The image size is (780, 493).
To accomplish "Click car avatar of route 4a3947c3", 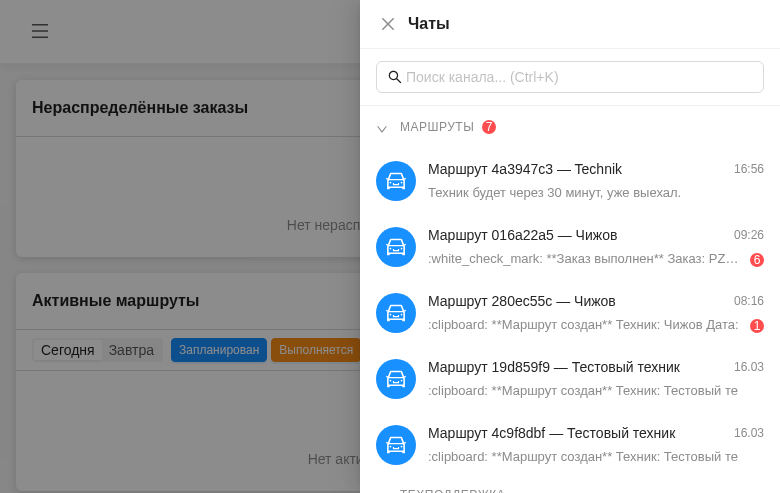I will click(x=396, y=181).
